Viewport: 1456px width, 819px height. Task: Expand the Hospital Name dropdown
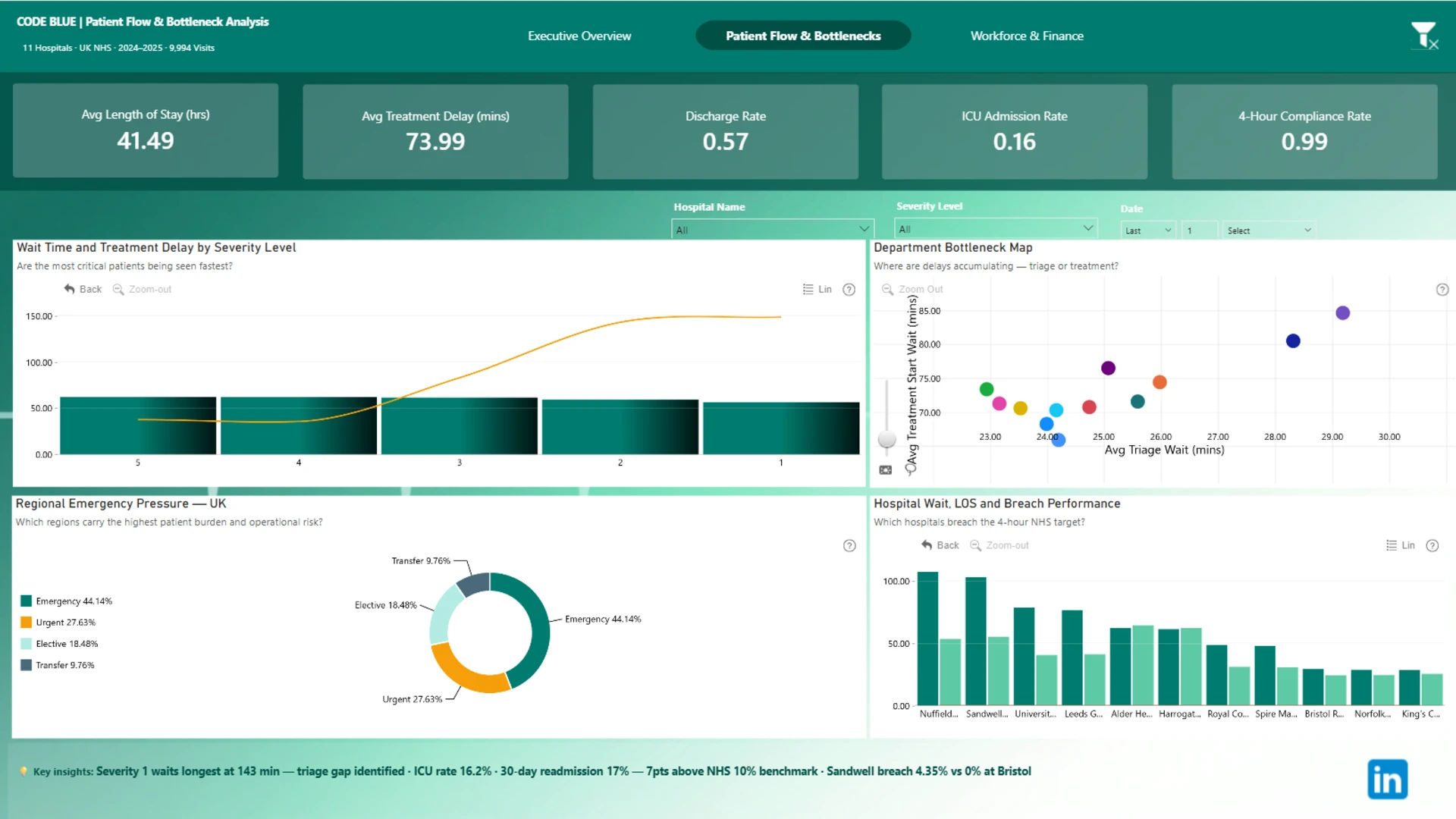click(773, 229)
